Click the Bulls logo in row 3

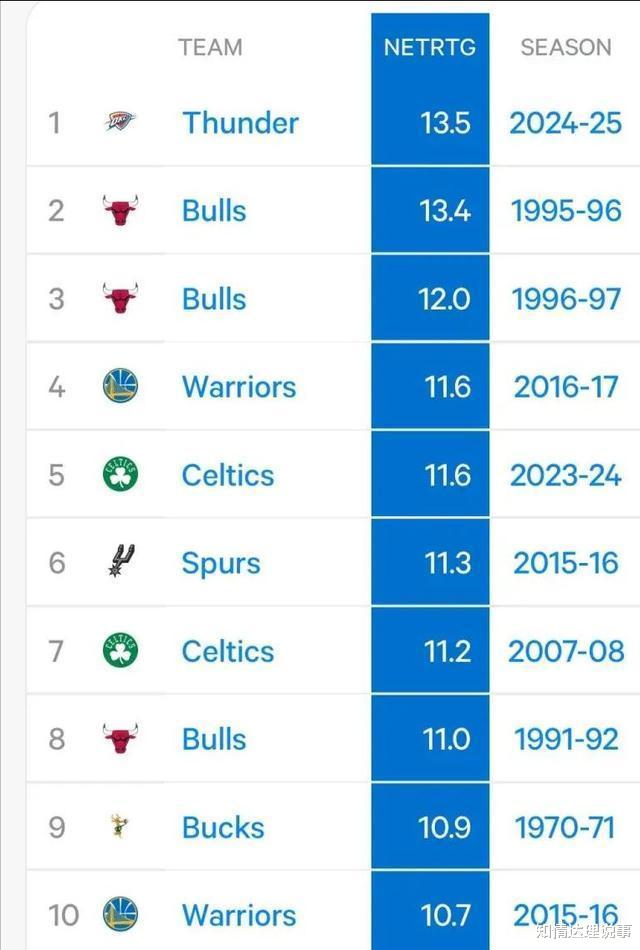(x=121, y=298)
